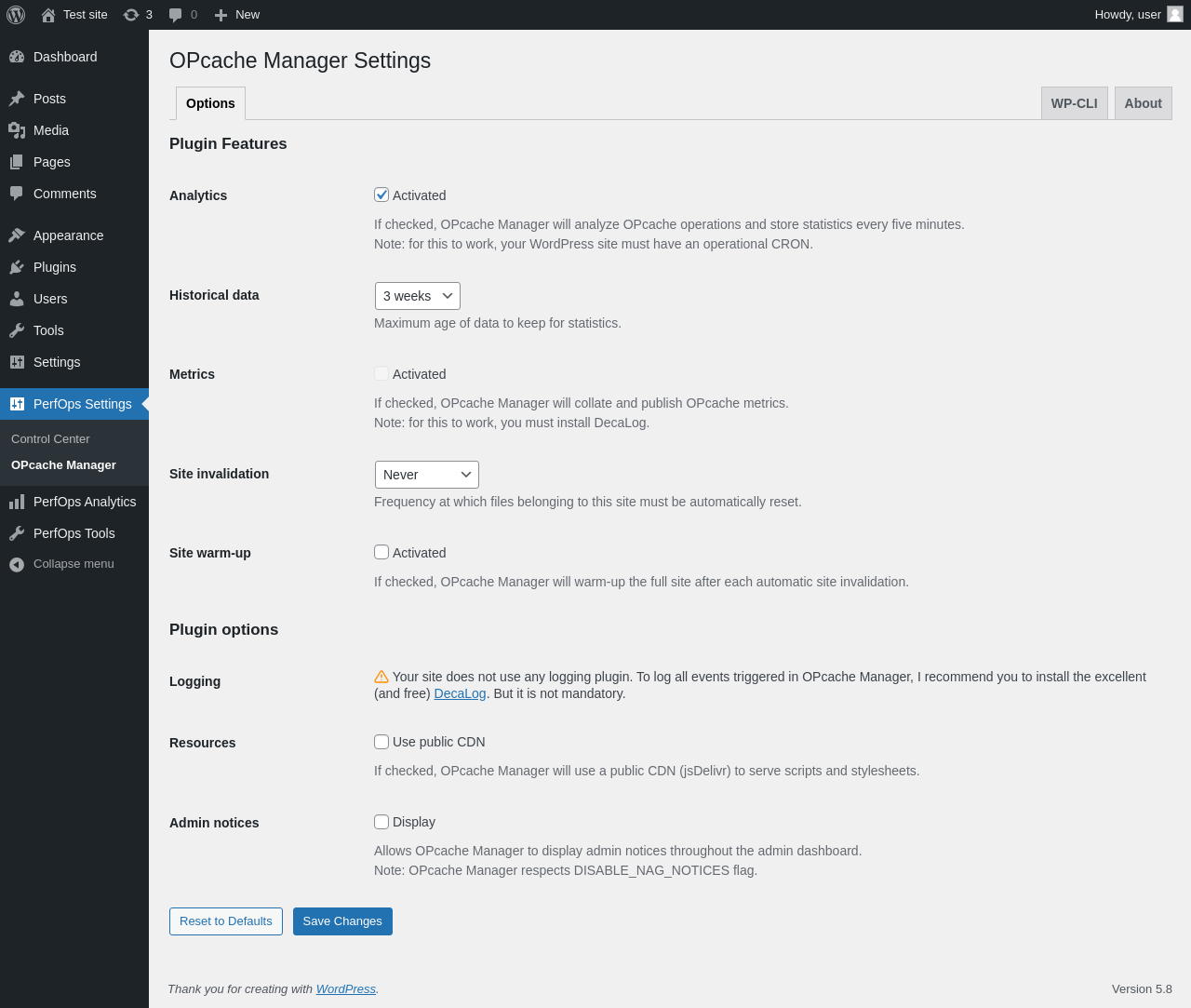Open the WordPress footer link
The image size is (1191, 1008).
(x=346, y=988)
